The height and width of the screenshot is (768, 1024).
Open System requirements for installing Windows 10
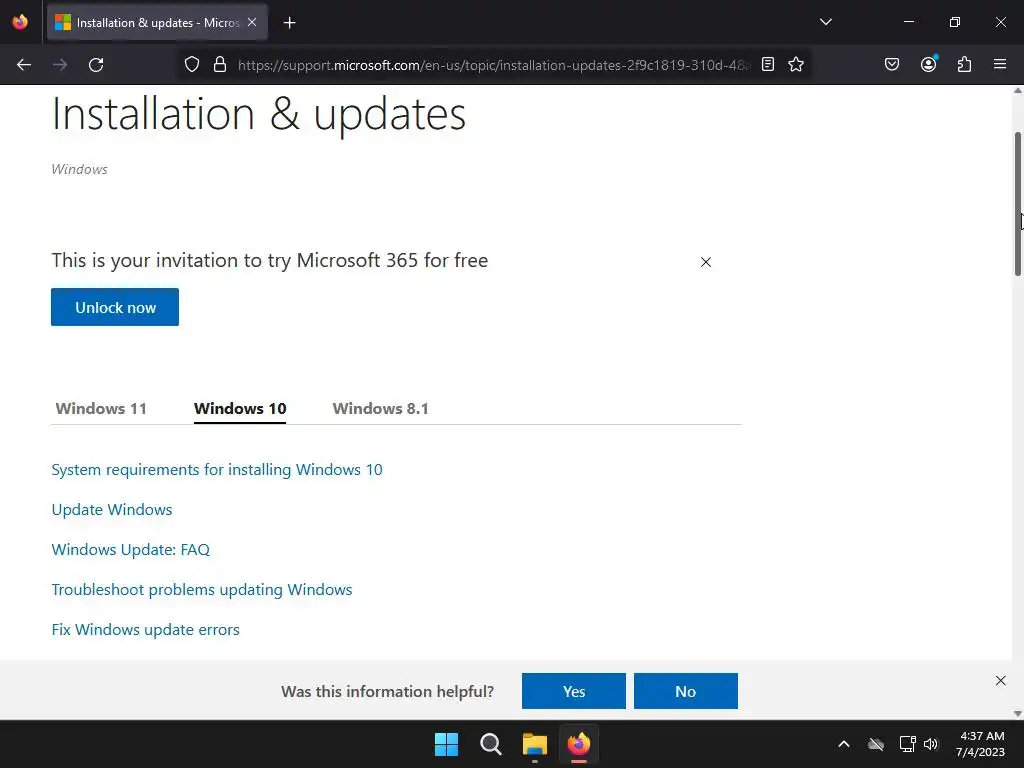click(217, 470)
